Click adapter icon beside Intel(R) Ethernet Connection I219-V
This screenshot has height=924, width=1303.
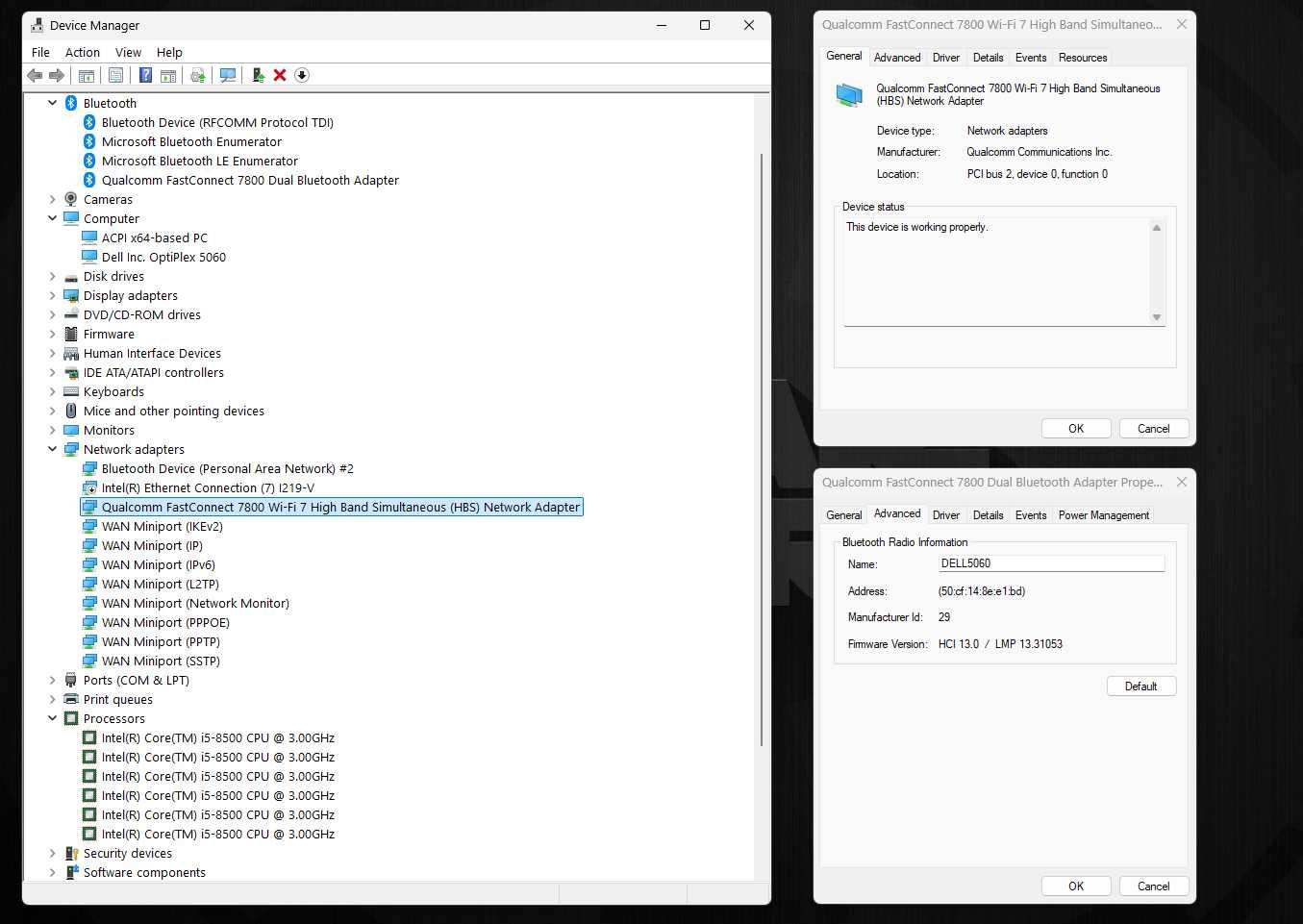point(89,487)
